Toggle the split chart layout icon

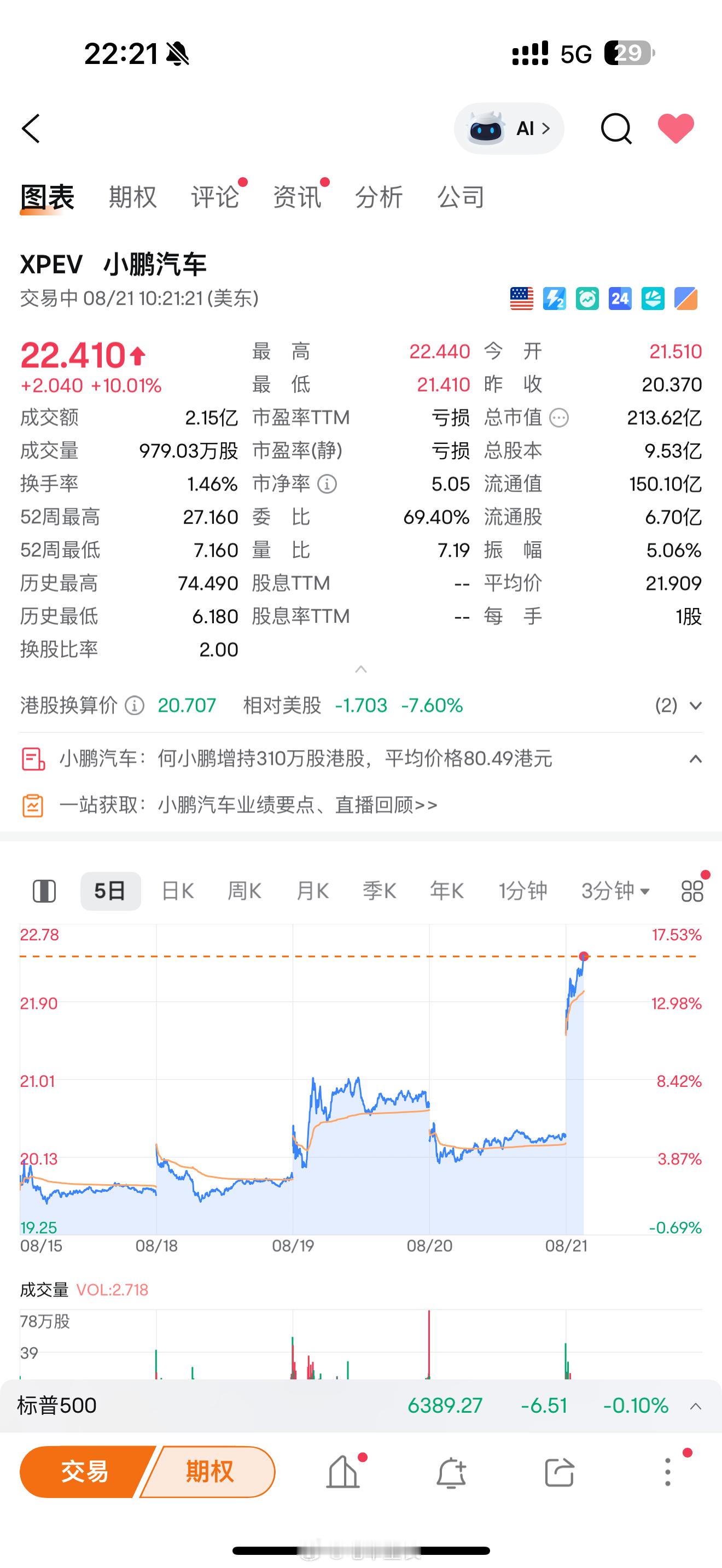click(x=44, y=891)
